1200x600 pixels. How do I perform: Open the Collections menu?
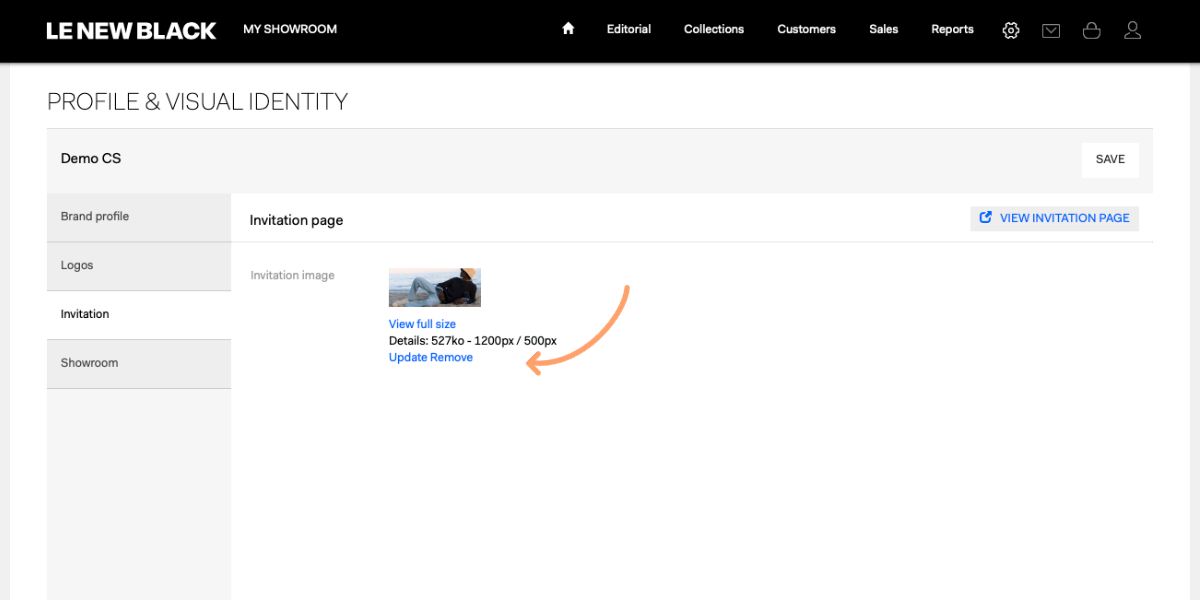coord(714,29)
